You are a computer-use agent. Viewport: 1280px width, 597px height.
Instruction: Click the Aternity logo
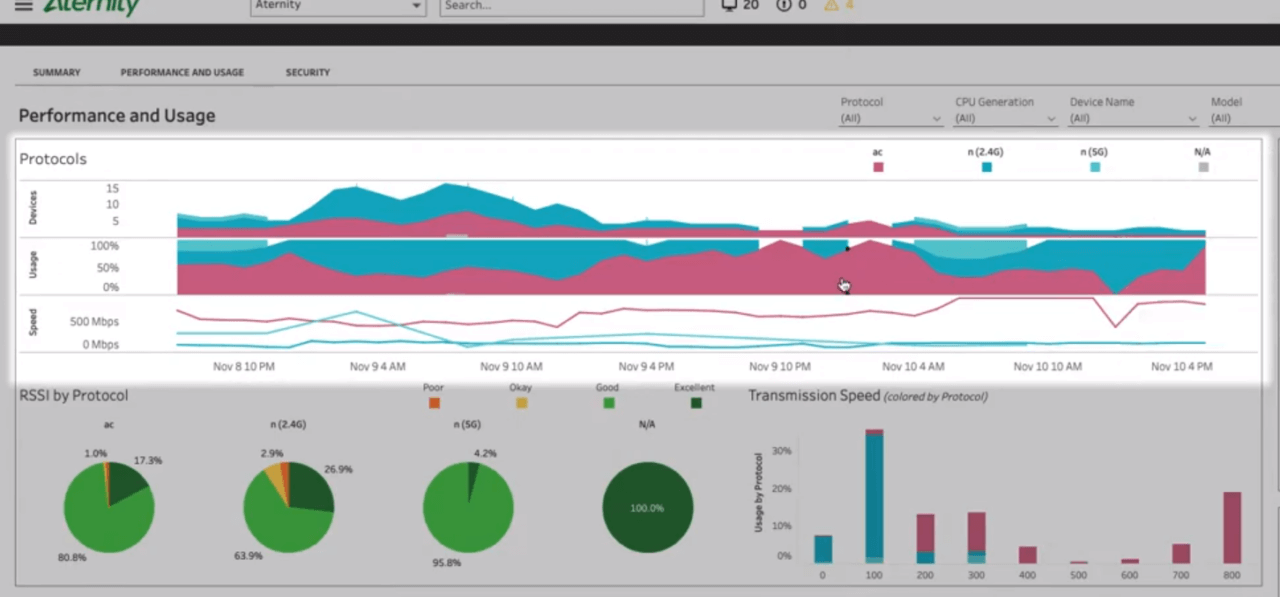point(90,6)
